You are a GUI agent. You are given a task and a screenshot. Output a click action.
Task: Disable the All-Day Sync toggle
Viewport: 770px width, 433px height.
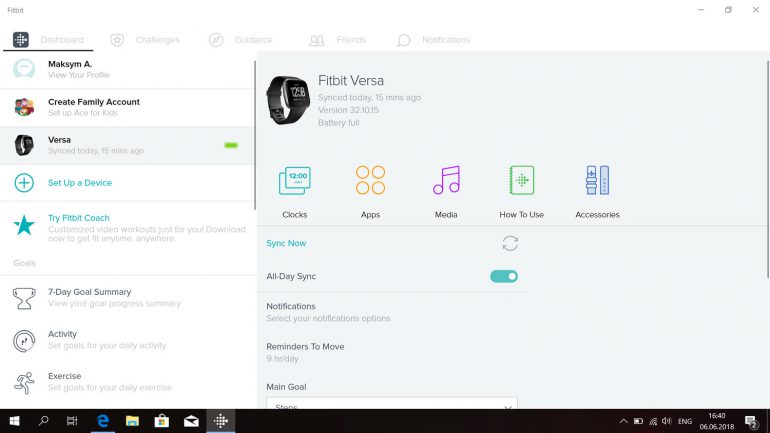pyautogui.click(x=504, y=276)
